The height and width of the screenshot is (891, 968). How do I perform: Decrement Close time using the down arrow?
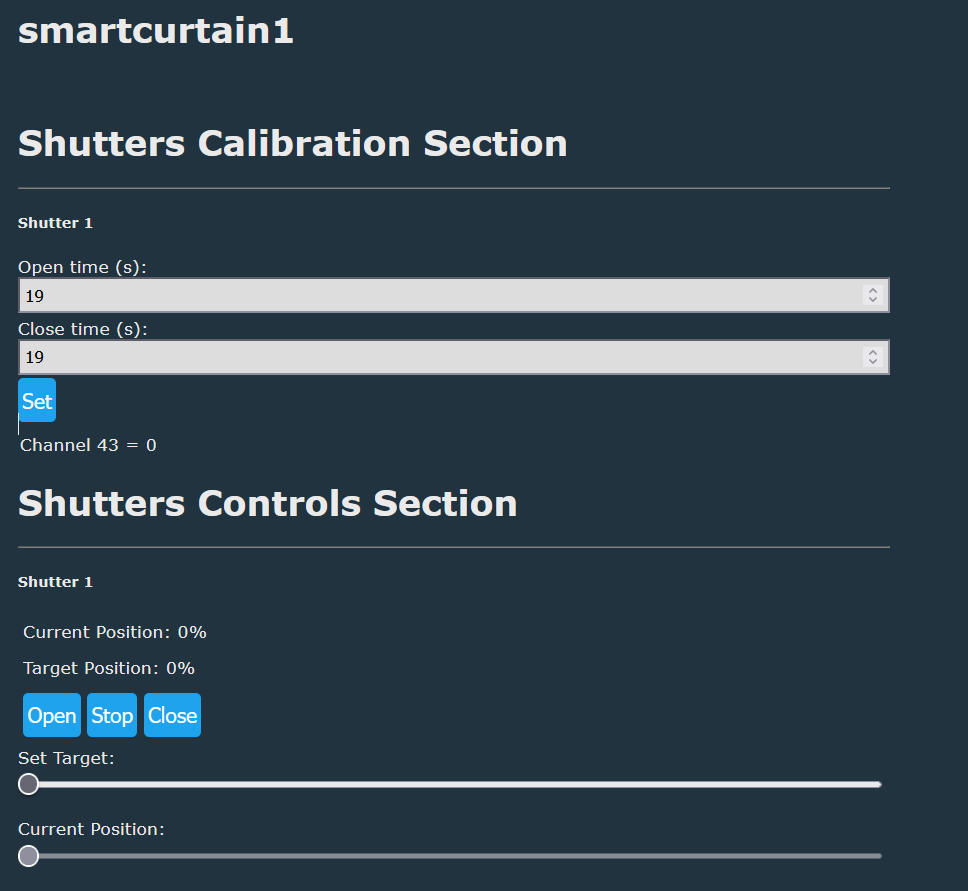(x=873, y=362)
